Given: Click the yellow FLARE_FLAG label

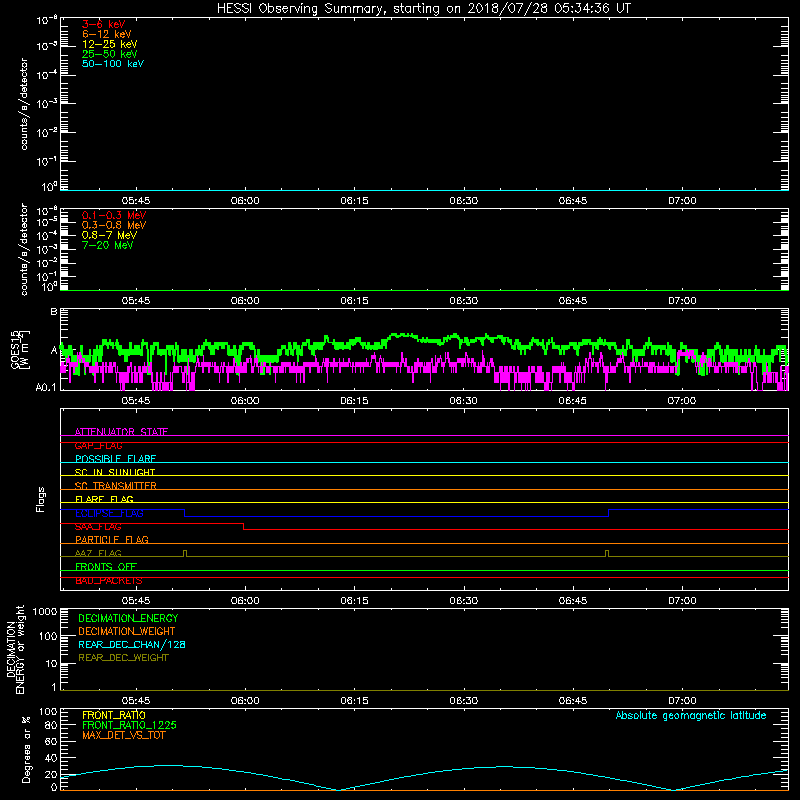Looking at the screenshot, I should point(104,499).
